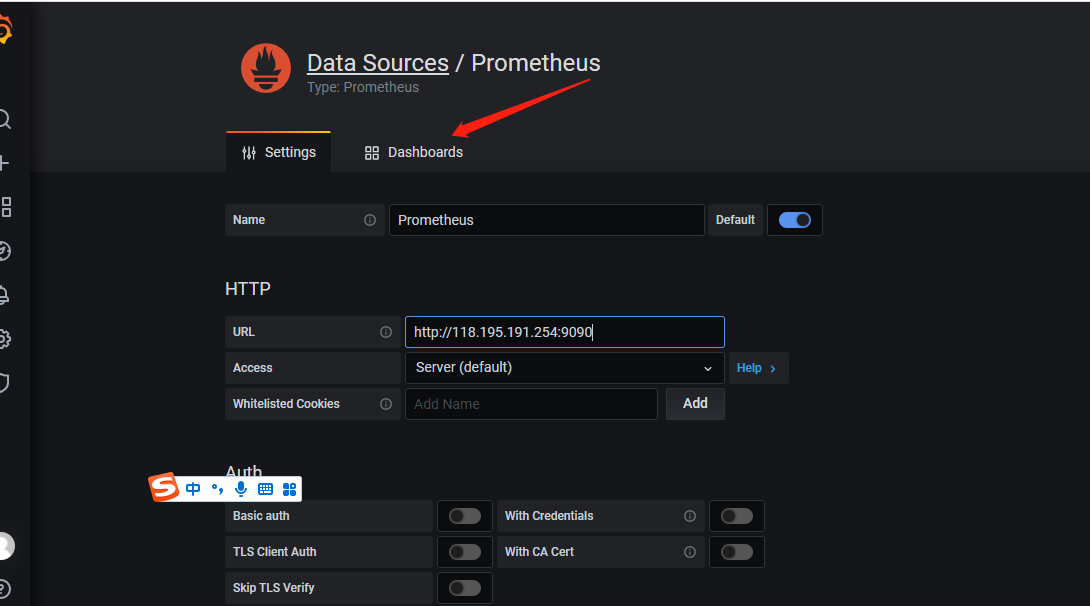Click the Basic auth label
Viewport: 1090px width, 606px height.
pyautogui.click(x=261, y=516)
